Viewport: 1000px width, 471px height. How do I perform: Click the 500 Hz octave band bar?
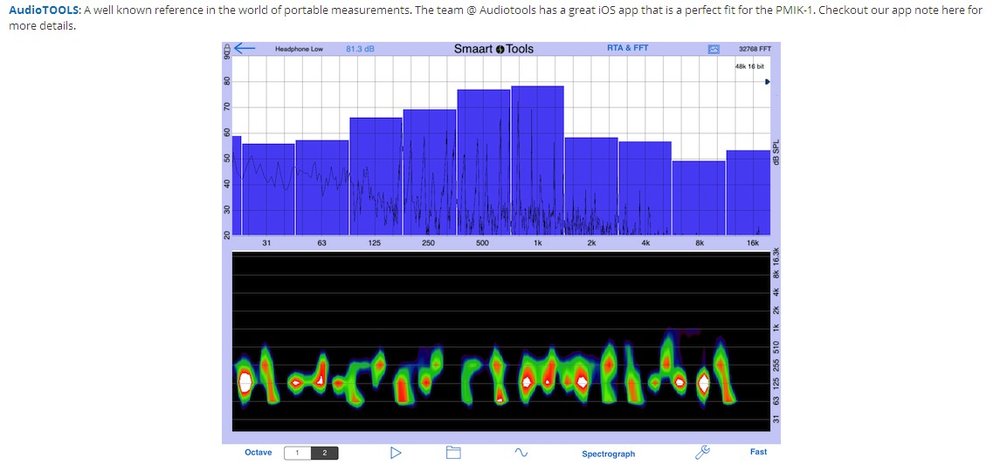483,162
